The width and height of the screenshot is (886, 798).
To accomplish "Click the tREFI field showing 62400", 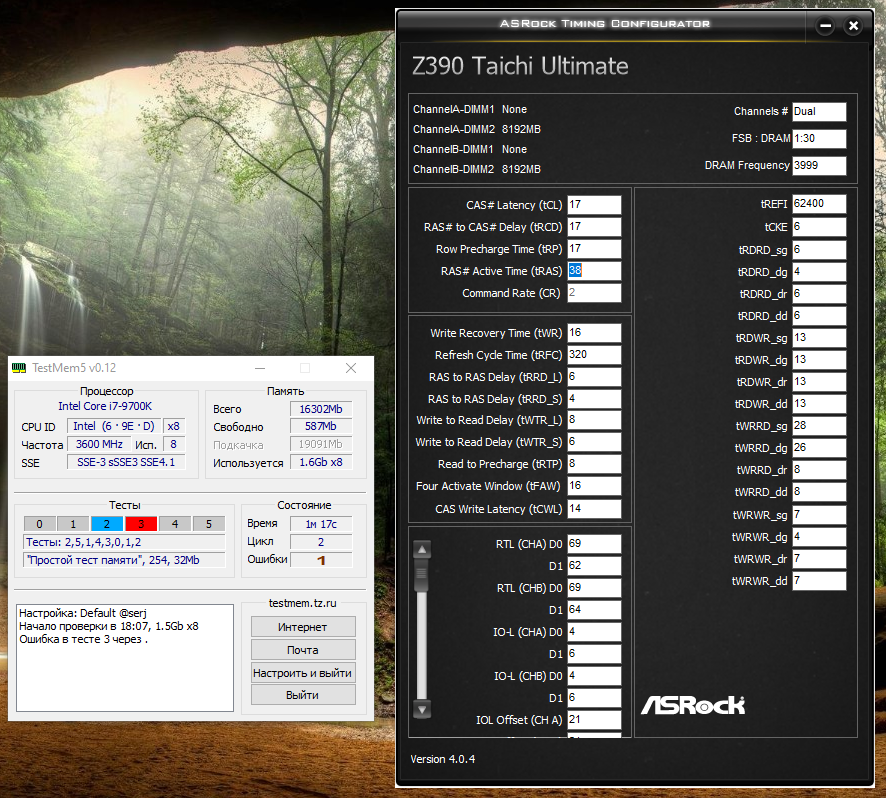I will point(819,204).
